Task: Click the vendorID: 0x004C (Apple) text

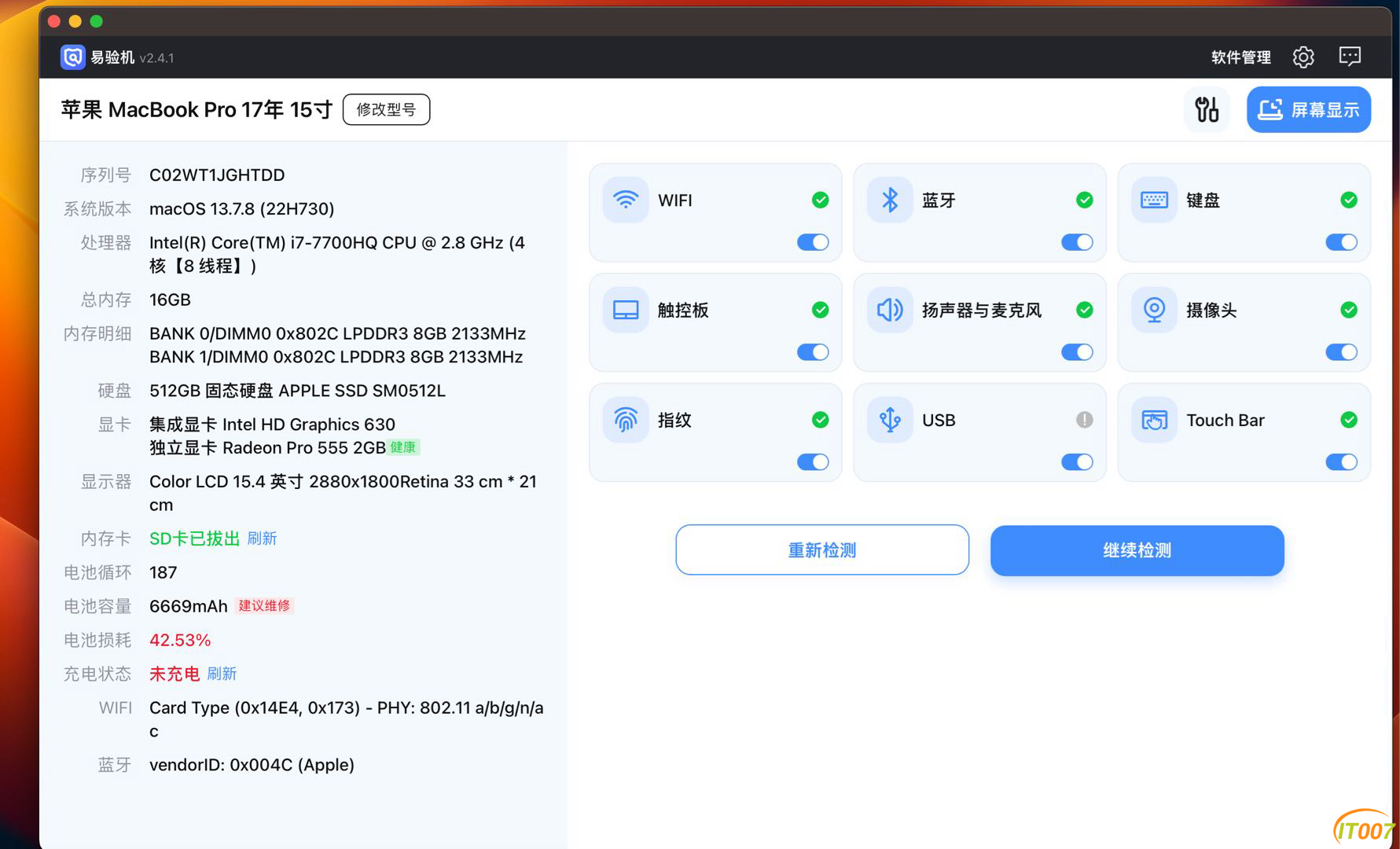Action: tap(252, 765)
